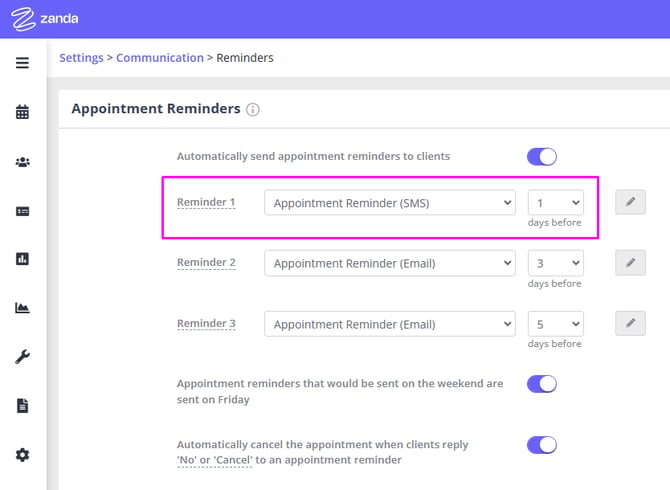
Task: Click the Zanda logo
Action: [x=46, y=18]
